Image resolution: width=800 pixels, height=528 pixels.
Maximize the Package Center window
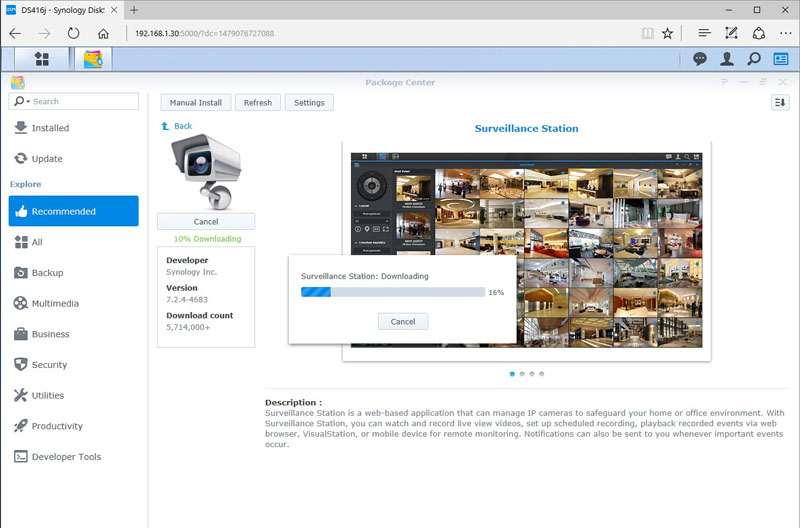pos(763,82)
